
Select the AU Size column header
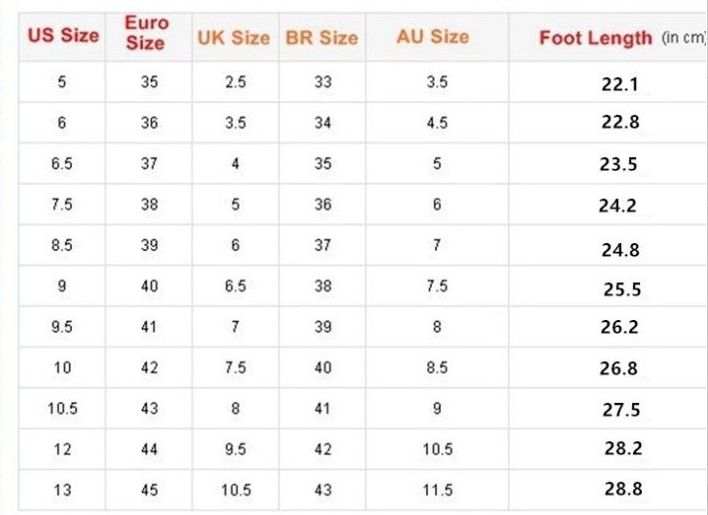click(432, 36)
